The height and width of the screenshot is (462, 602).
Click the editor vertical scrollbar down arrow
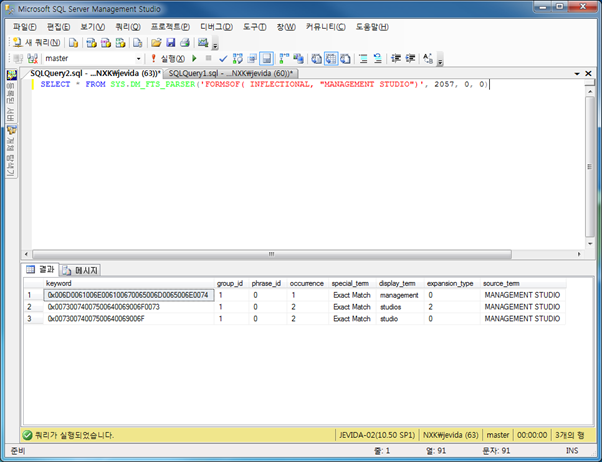click(x=590, y=244)
